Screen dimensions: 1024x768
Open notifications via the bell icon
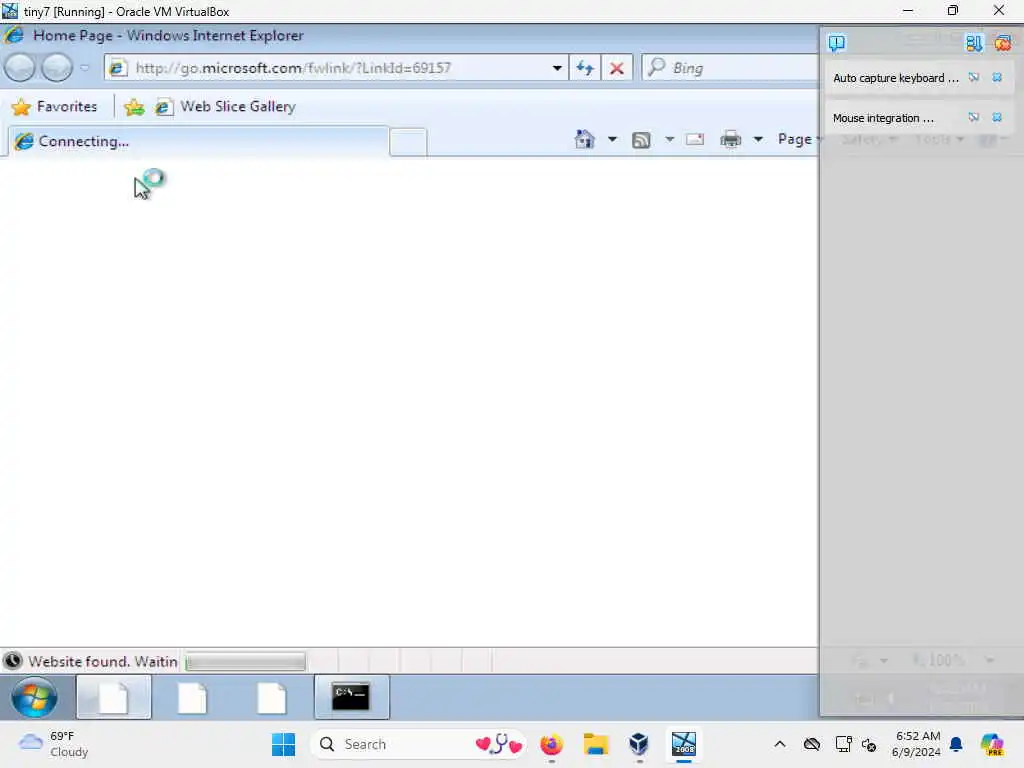(x=956, y=744)
